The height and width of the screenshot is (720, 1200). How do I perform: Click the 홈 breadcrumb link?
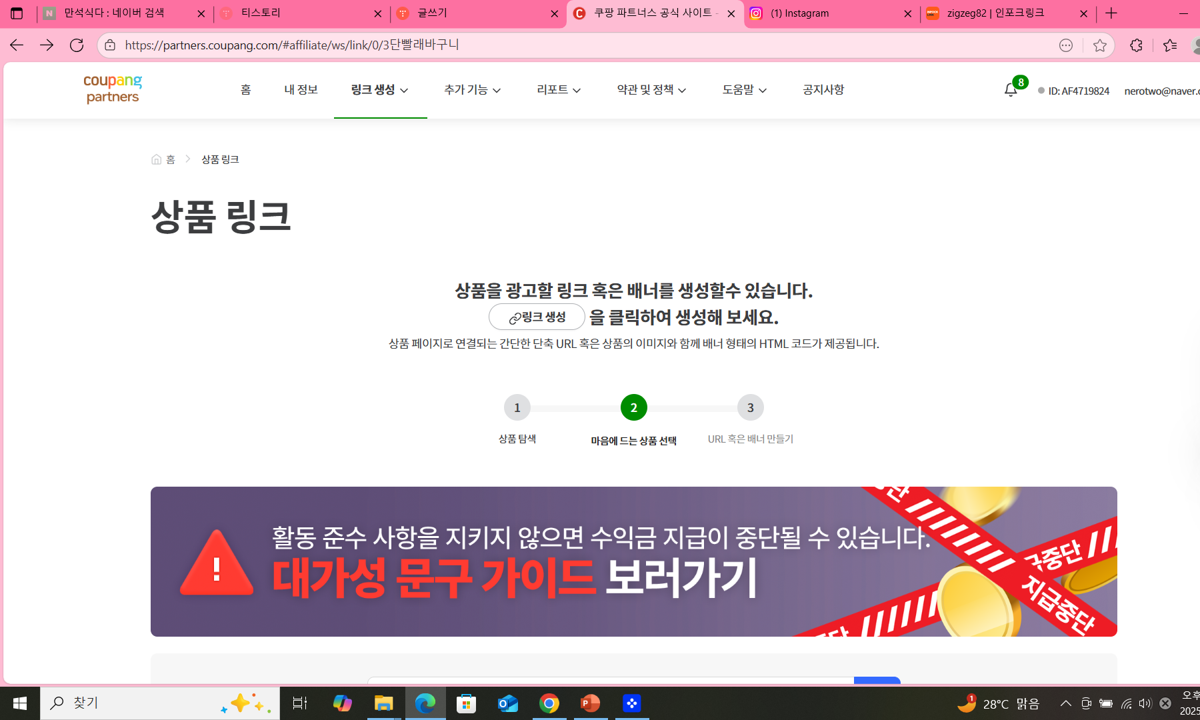coord(170,160)
